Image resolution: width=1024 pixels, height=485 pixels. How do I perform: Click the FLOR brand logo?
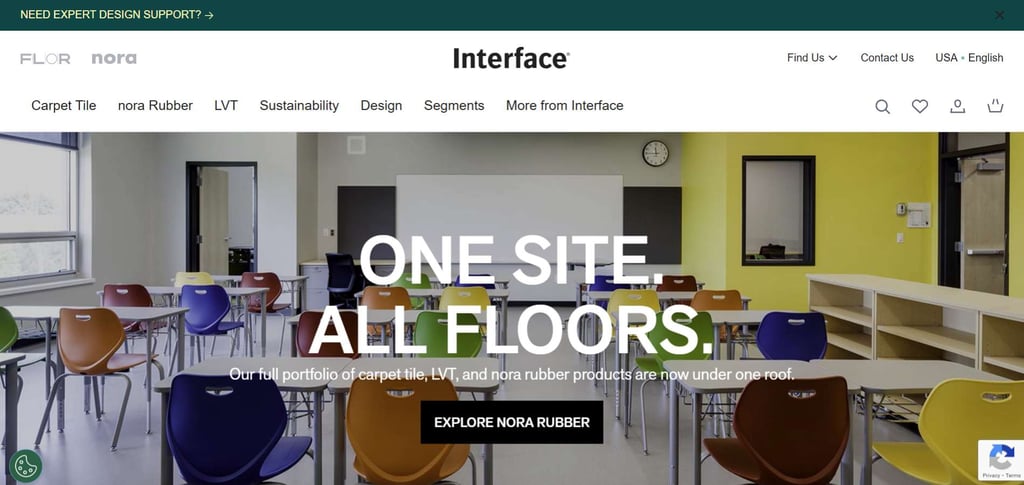(x=45, y=59)
